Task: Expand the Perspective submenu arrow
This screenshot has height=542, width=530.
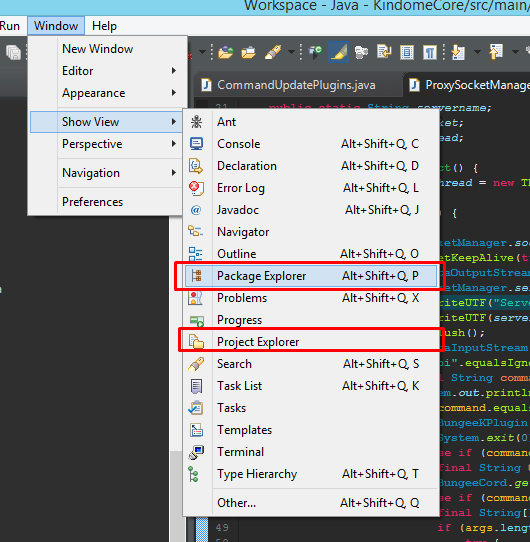Action: pyautogui.click(x=174, y=144)
